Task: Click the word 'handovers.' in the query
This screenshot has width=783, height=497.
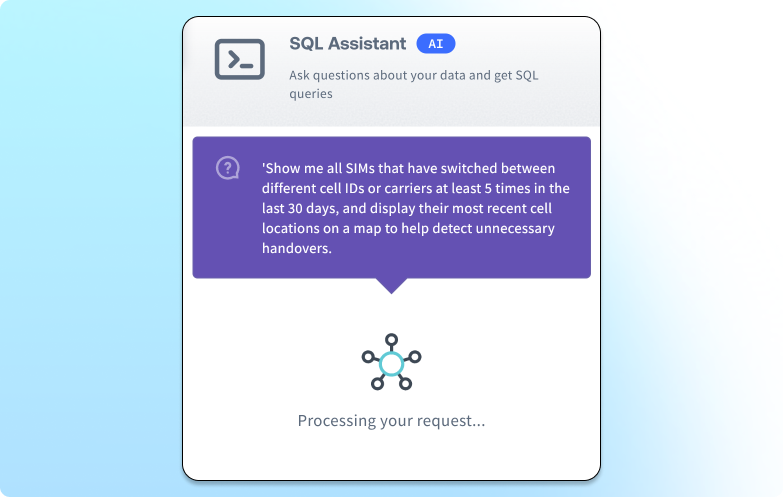Action: click(x=297, y=249)
